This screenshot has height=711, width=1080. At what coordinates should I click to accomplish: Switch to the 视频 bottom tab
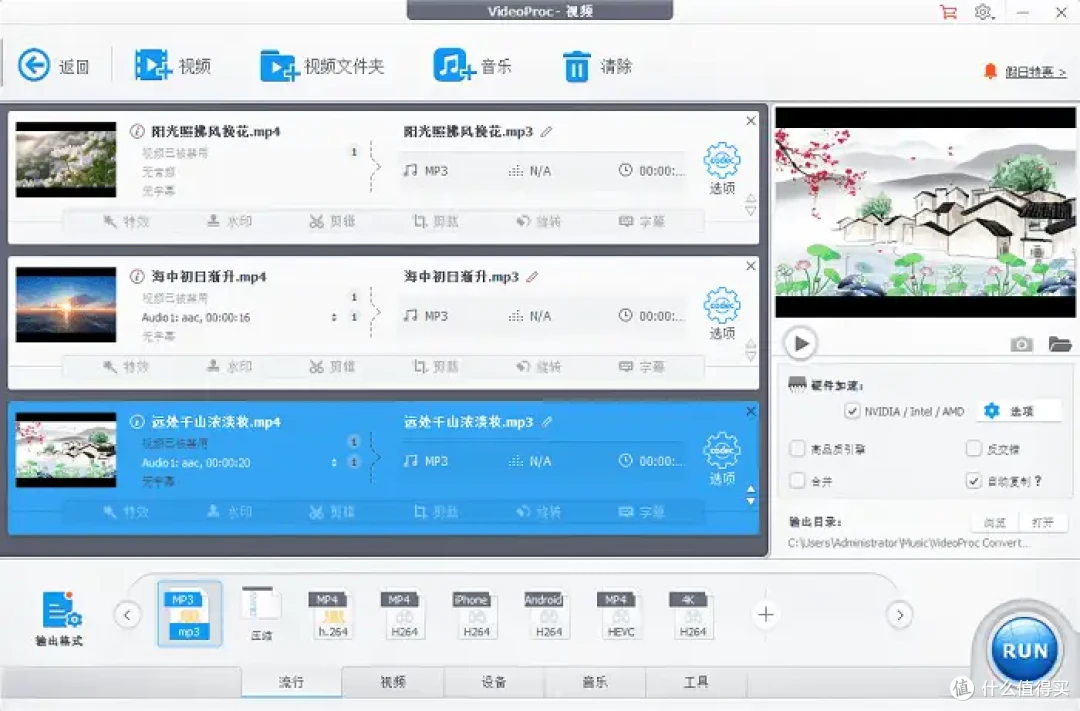tap(393, 682)
